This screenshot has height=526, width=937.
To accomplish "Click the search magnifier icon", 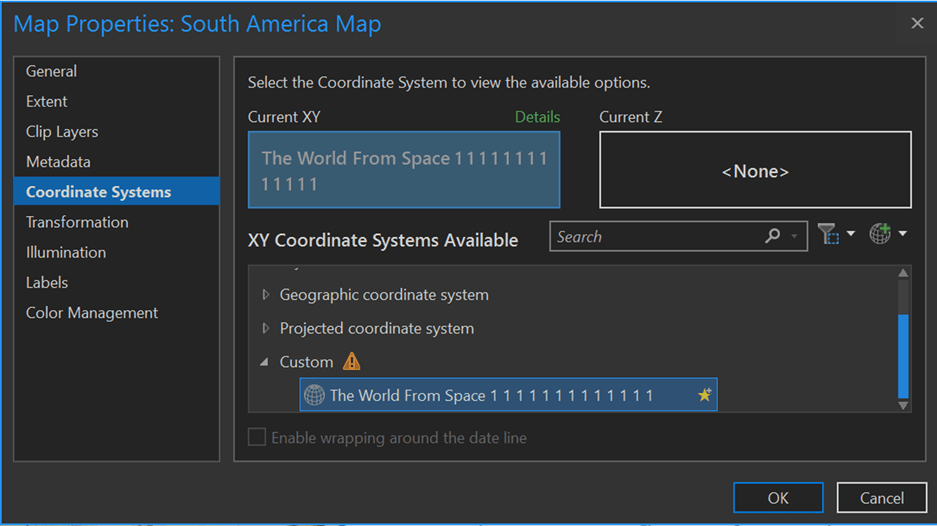I will [x=772, y=237].
